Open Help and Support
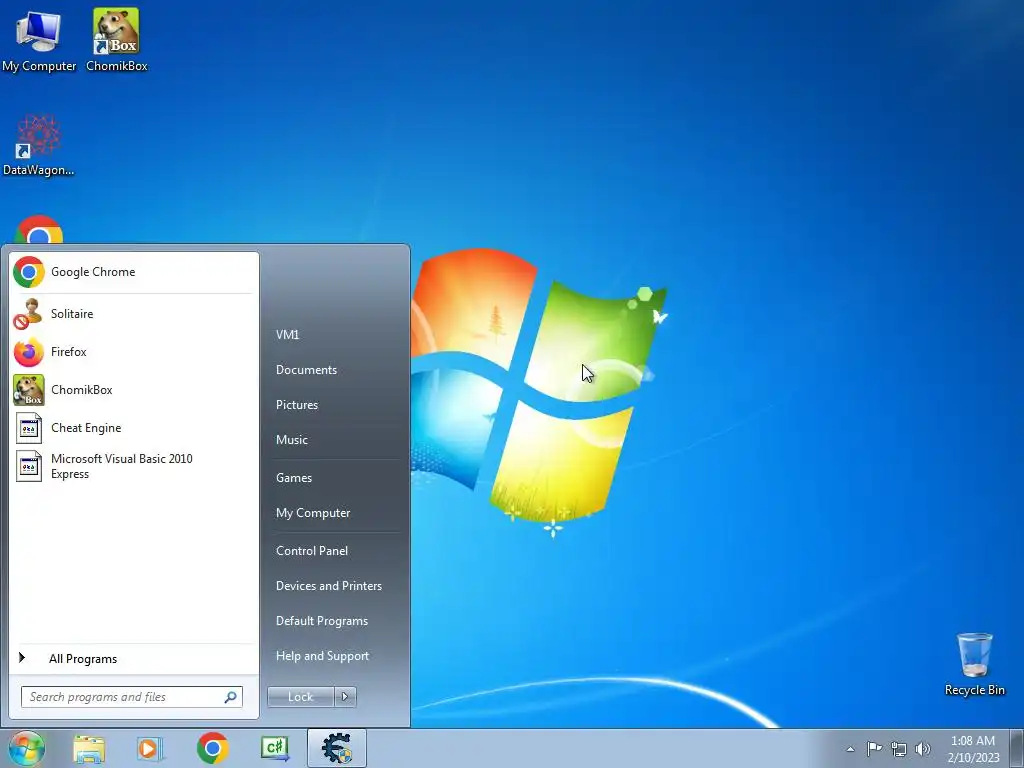1024x768 pixels. pos(322,656)
